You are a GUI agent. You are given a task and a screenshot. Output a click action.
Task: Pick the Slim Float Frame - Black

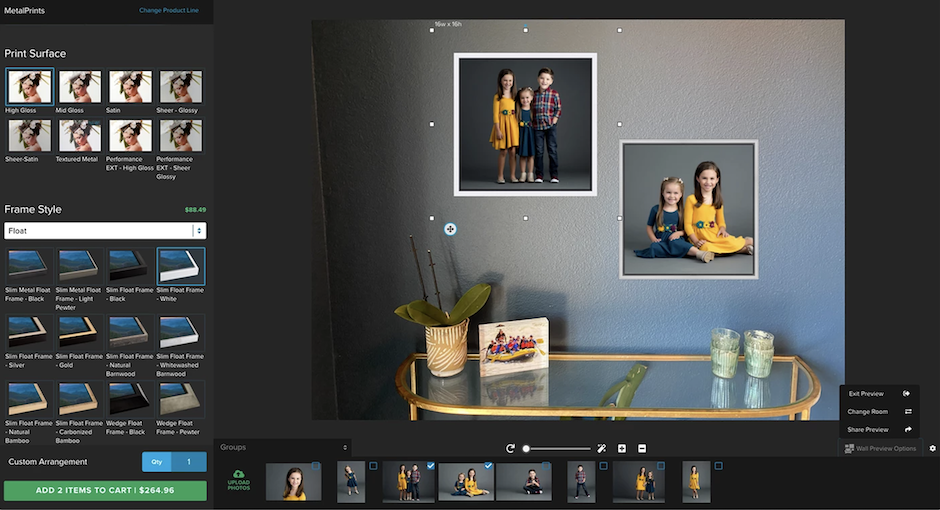pyautogui.click(x=129, y=265)
